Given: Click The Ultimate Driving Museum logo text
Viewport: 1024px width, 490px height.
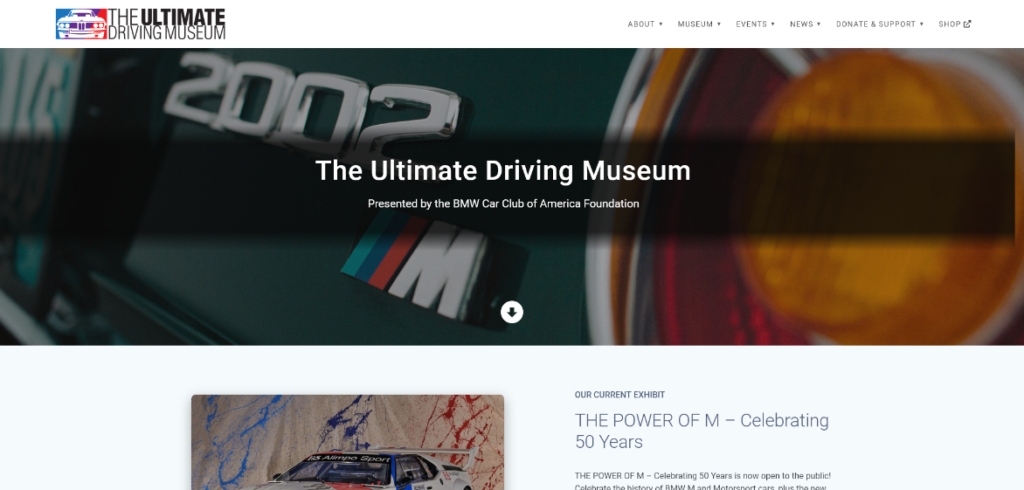Looking at the screenshot, I should tap(167, 24).
